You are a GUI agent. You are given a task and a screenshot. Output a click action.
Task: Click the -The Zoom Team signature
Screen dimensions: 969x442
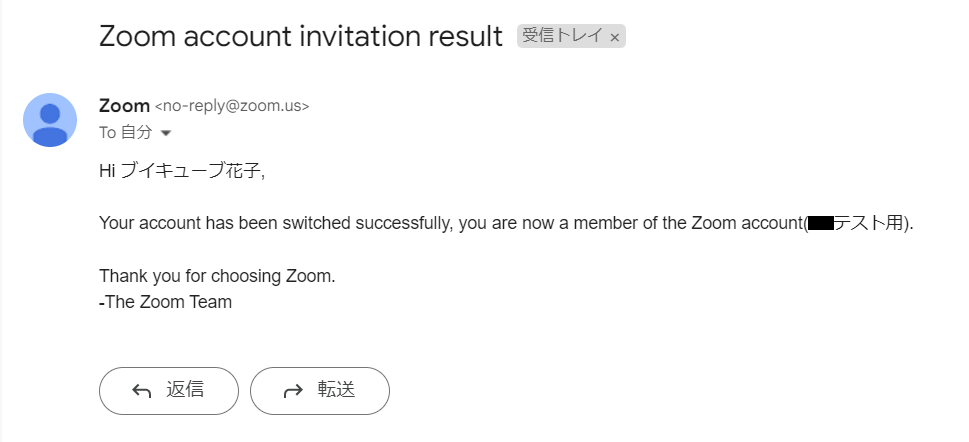coord(166,302)
